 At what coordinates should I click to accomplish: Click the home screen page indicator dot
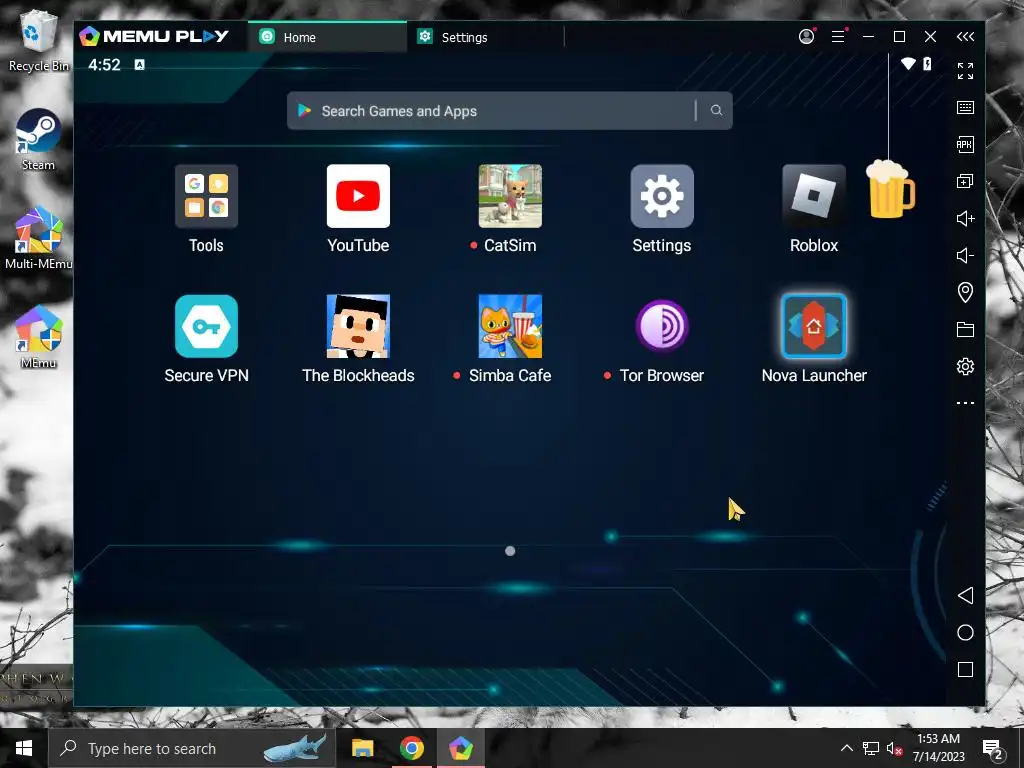[x=510, y=551]
